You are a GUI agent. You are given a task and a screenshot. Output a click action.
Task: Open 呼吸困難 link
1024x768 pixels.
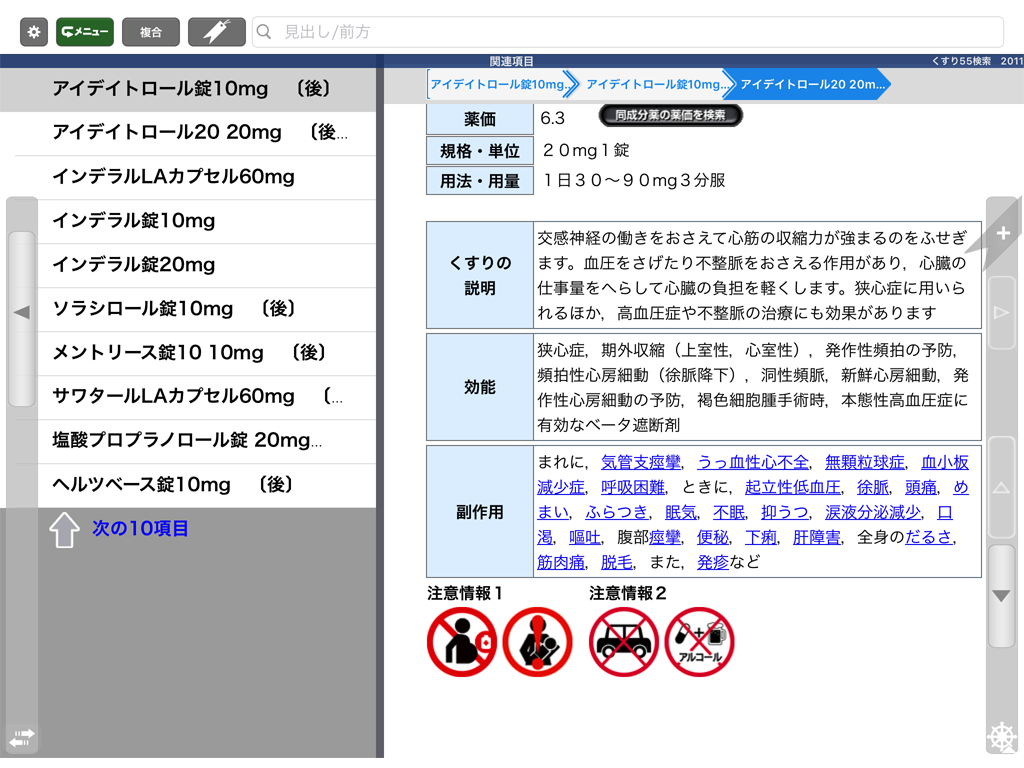pyautogui.click(x=633, y=487)
